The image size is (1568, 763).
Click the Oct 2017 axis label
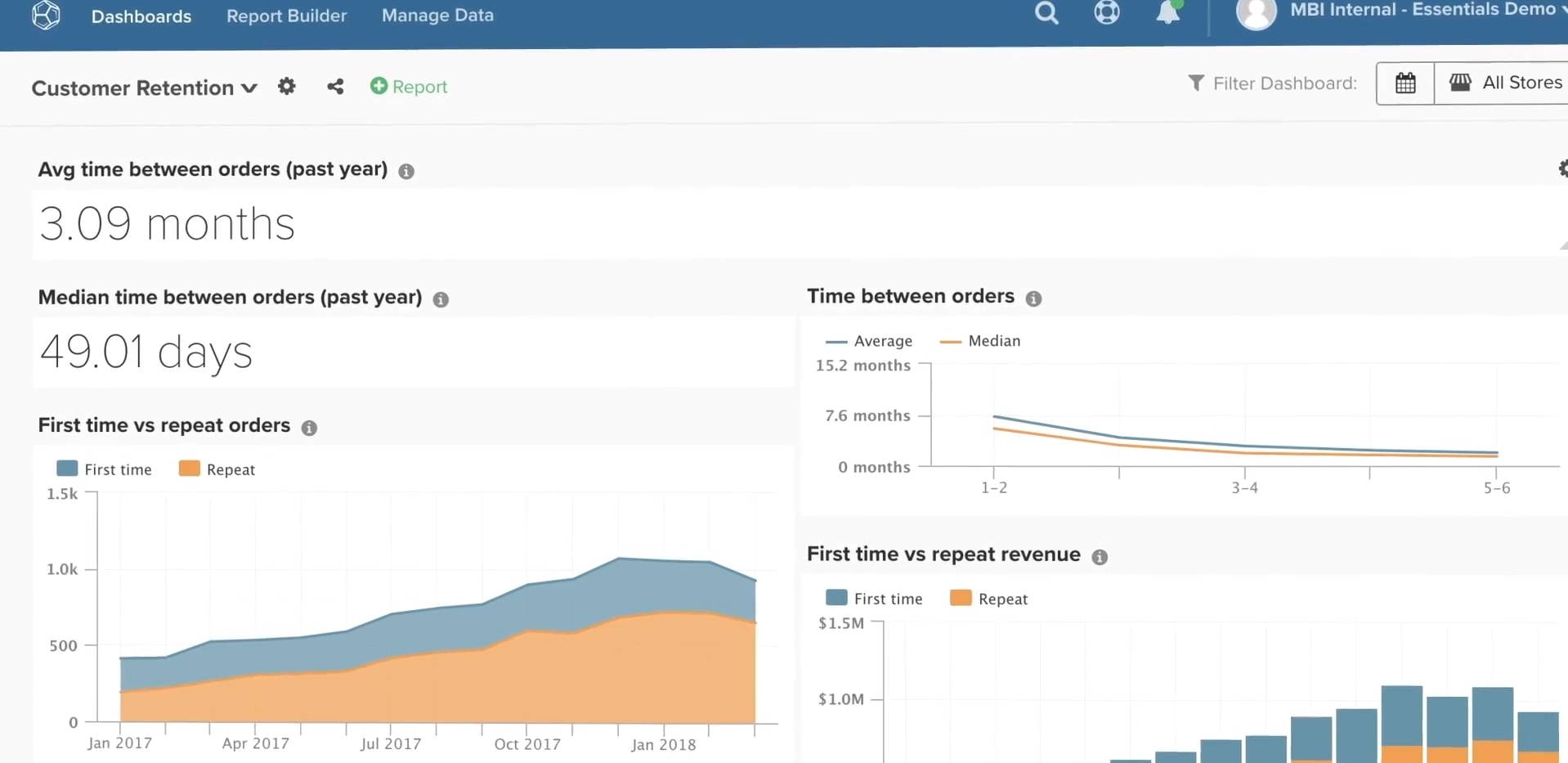(x=527, y=744)
